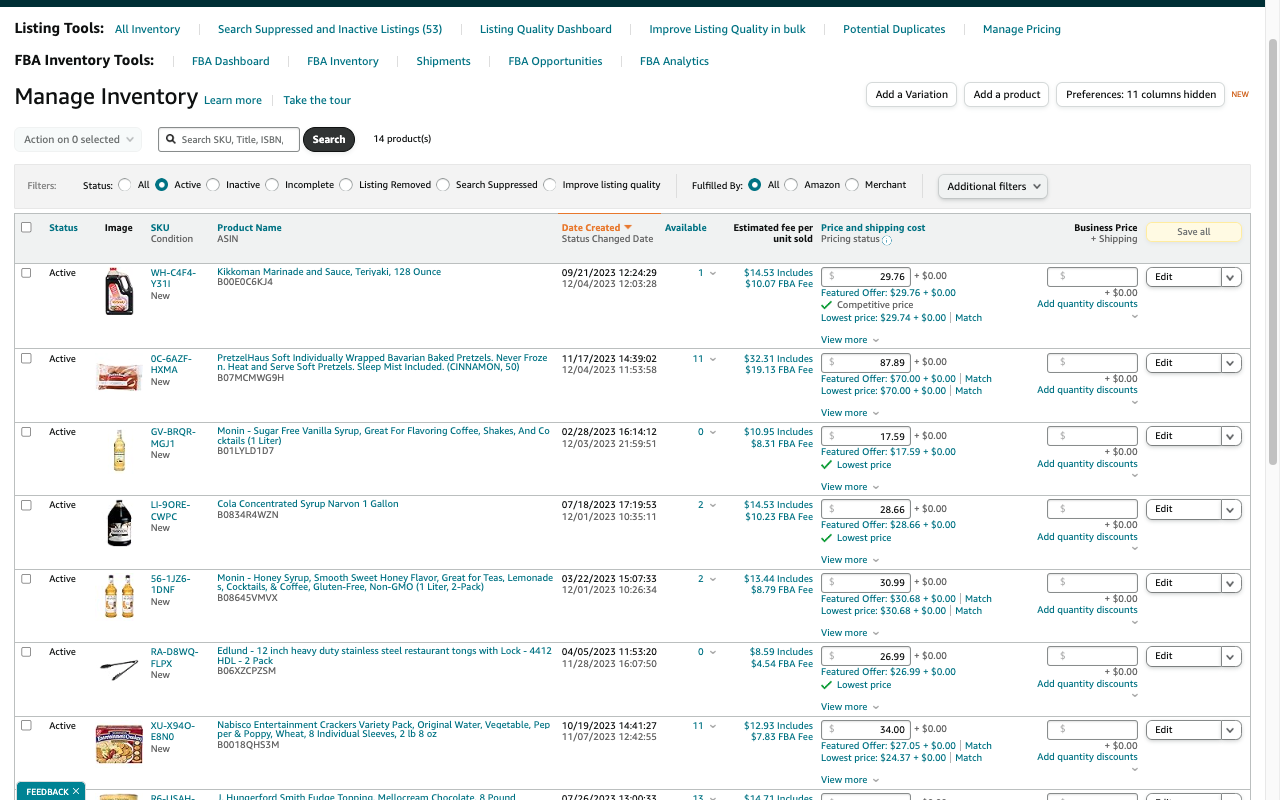Click the Save all button
1280x800 pixels.
(x=1194, y=232)
